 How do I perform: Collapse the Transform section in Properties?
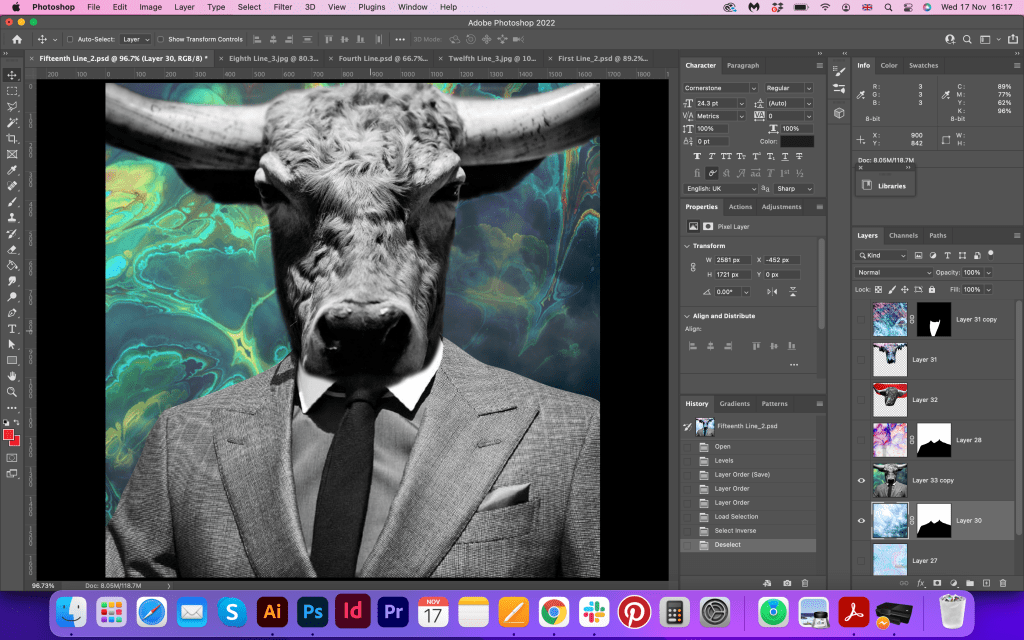click(x=687, y=245)
